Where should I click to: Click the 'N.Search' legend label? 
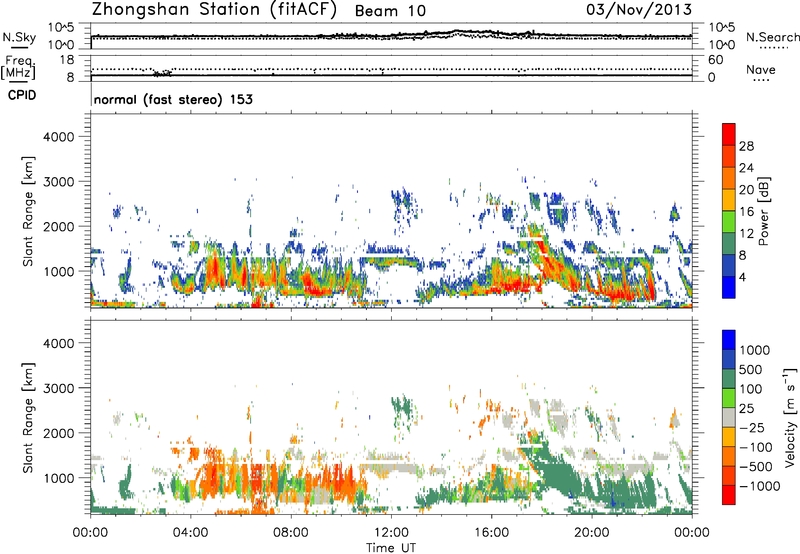point(773,37)
